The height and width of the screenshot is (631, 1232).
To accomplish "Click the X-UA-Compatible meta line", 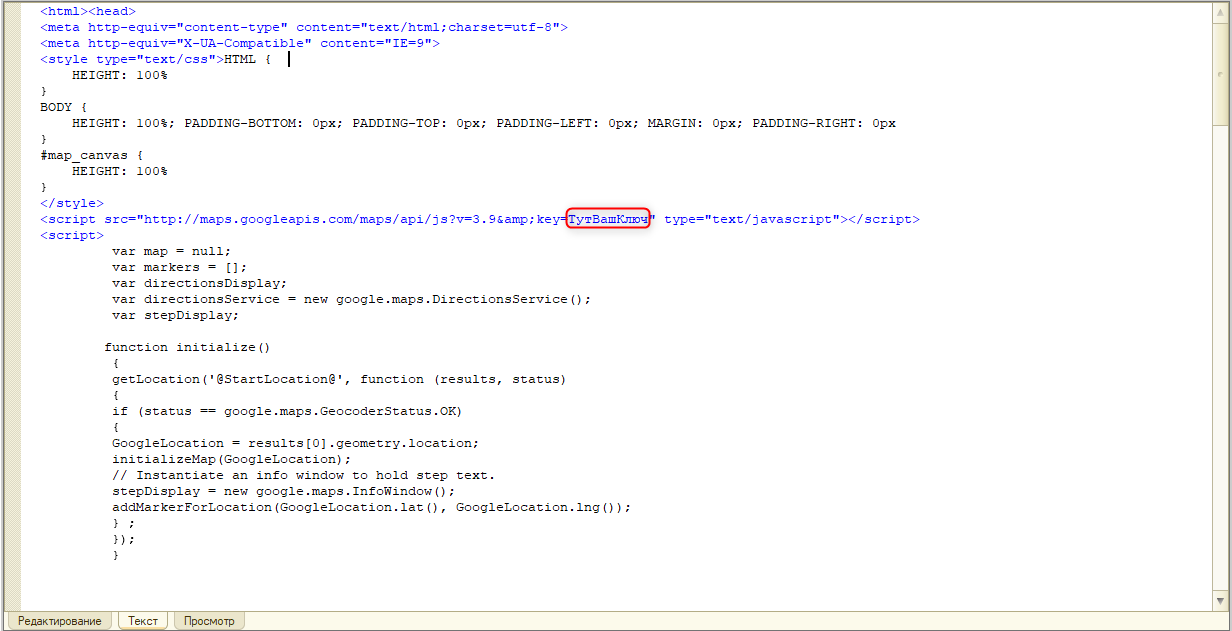I will point(240,43).
